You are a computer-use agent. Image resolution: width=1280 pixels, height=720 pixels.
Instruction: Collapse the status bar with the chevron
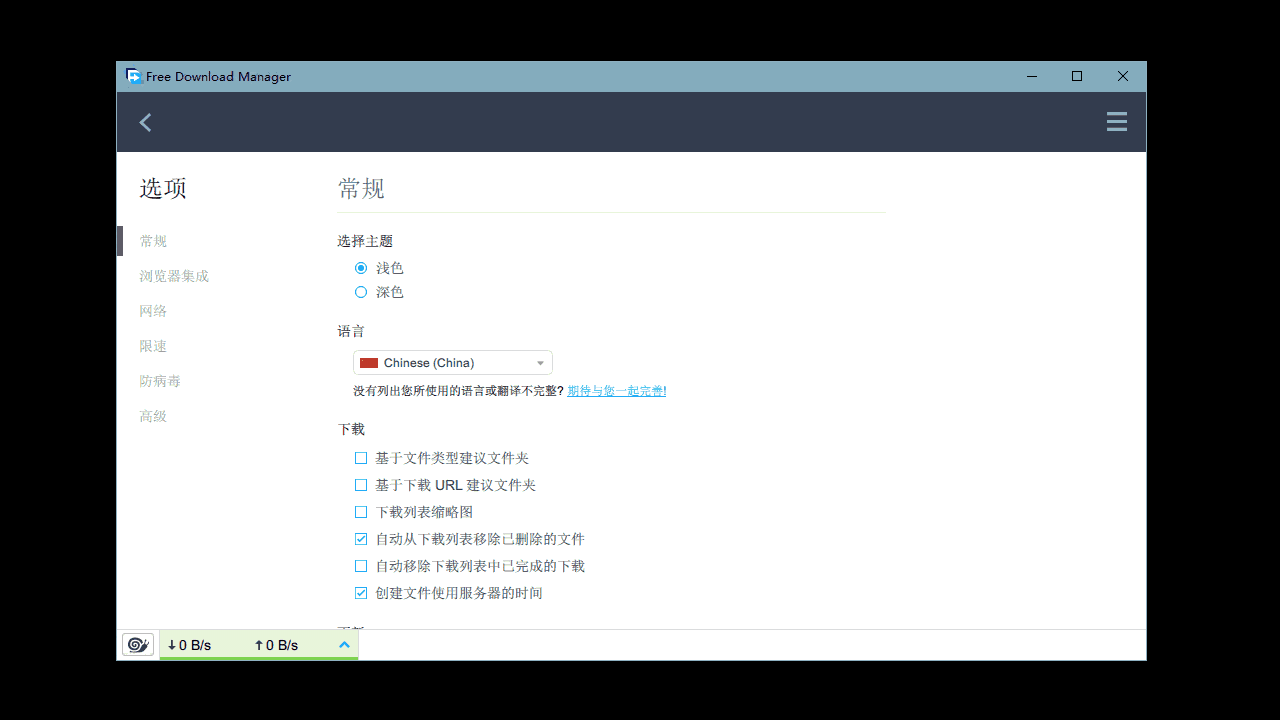coord(344,644)
